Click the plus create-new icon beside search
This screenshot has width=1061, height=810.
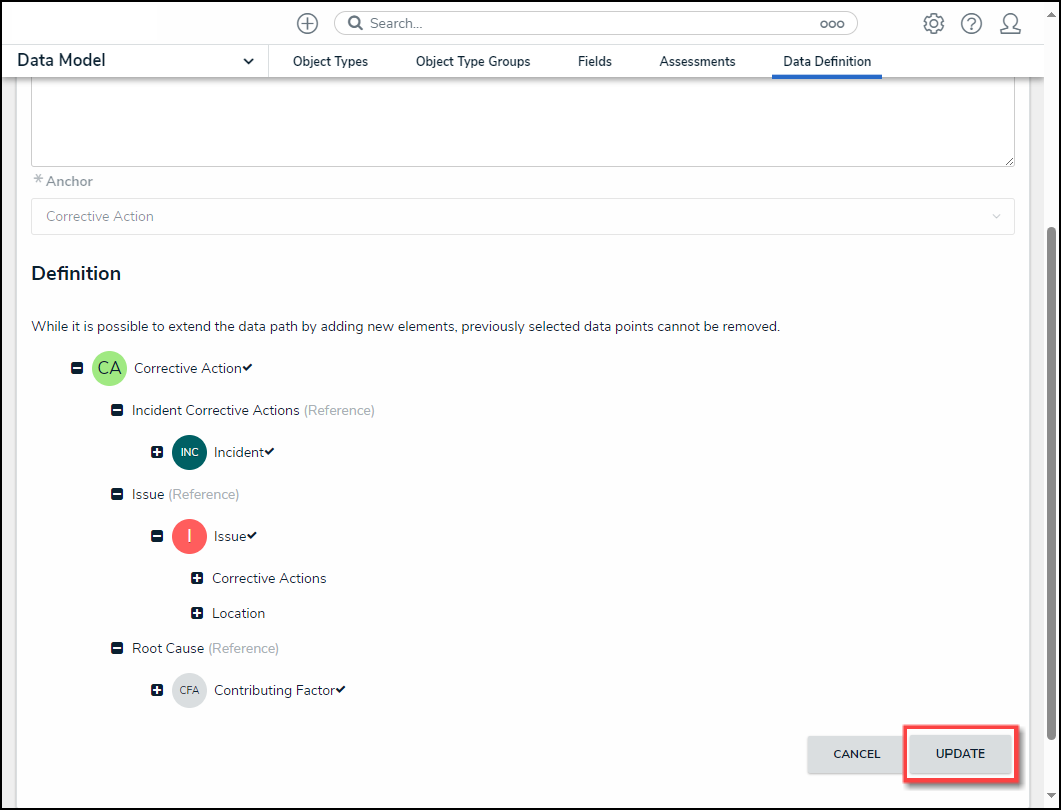tap(308, 23)
